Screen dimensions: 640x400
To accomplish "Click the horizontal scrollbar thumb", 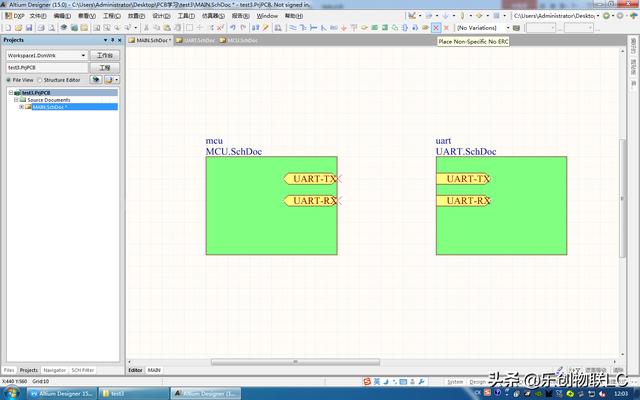I will (295, 362).
